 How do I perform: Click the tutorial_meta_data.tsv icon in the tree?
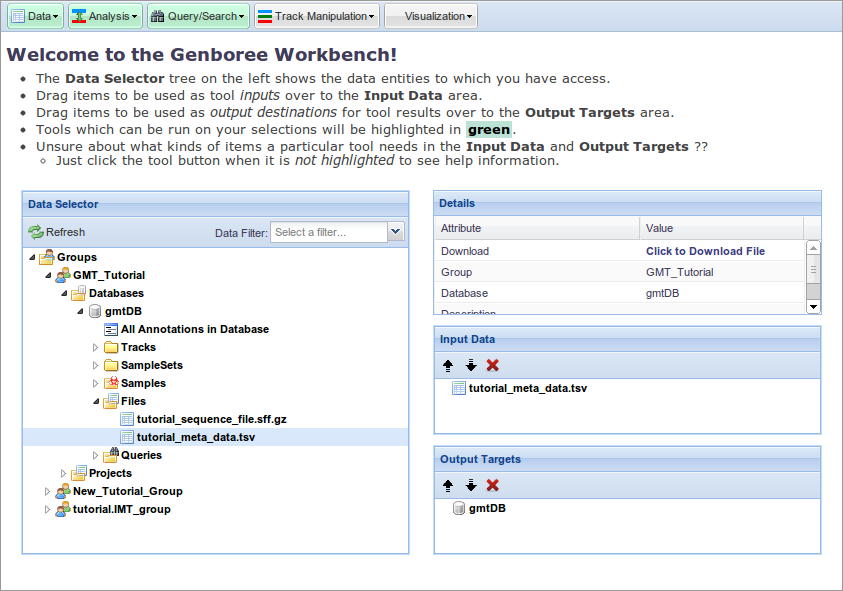pyautogui.click(x=127, y=437)
